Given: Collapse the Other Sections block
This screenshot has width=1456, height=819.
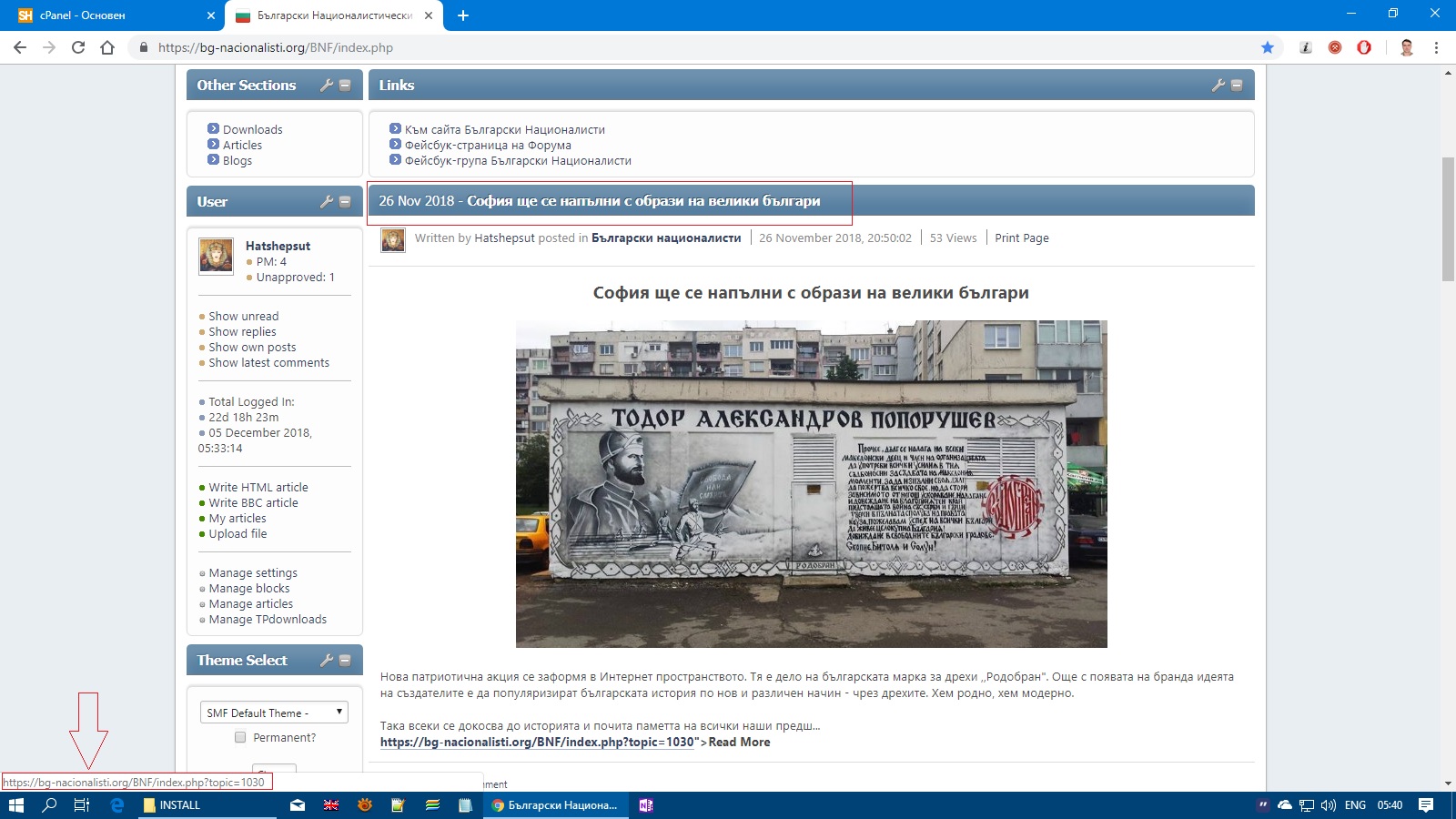Looking at the screenshot, I should (345, 85).
